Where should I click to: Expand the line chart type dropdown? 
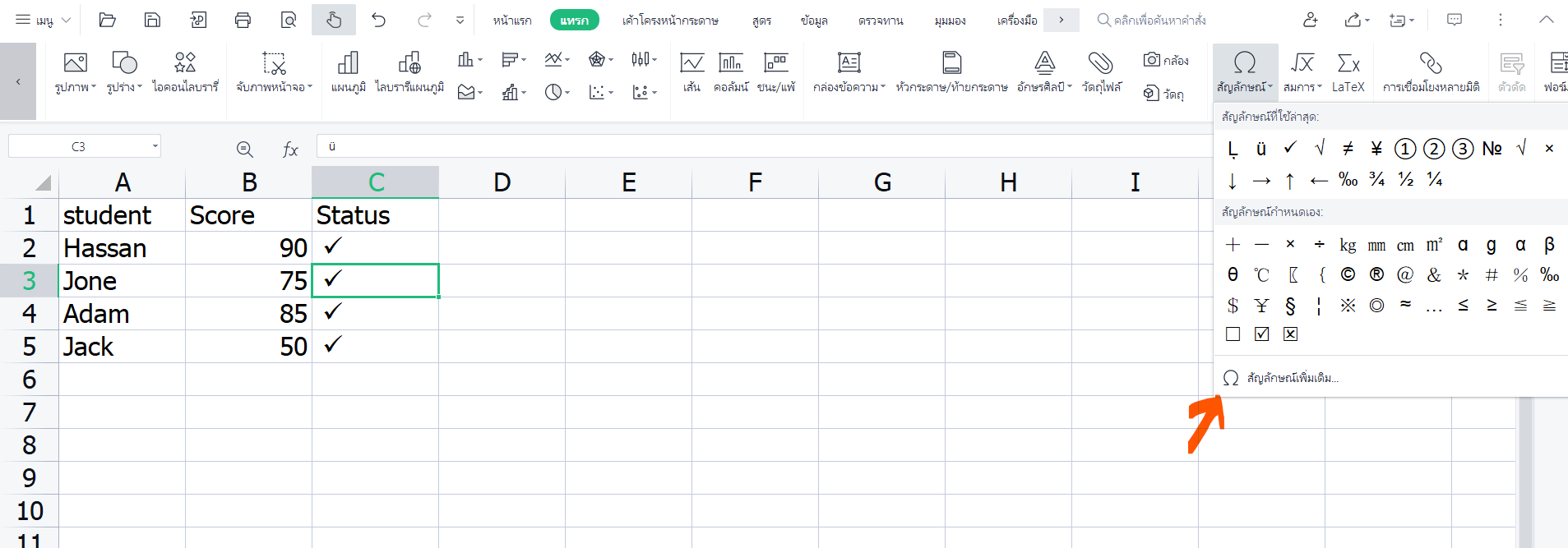click(567, 59)
